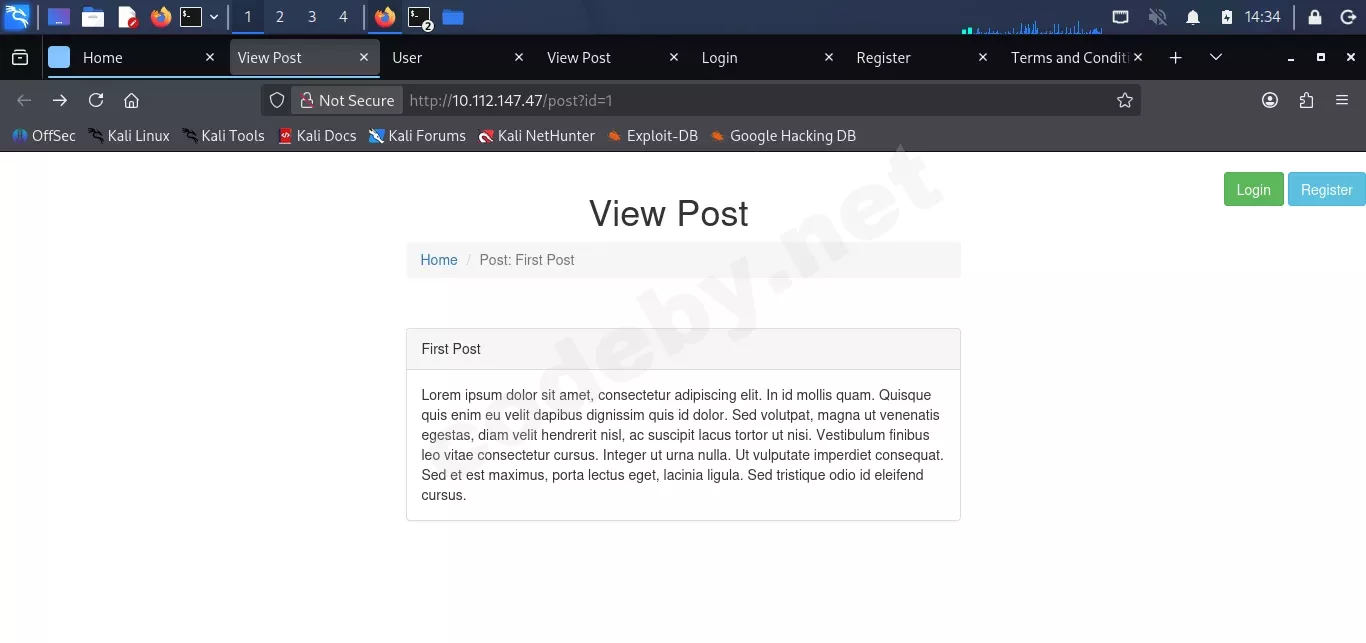
Task: Expand the list all tabs chevron
Action: [1216, 58]
